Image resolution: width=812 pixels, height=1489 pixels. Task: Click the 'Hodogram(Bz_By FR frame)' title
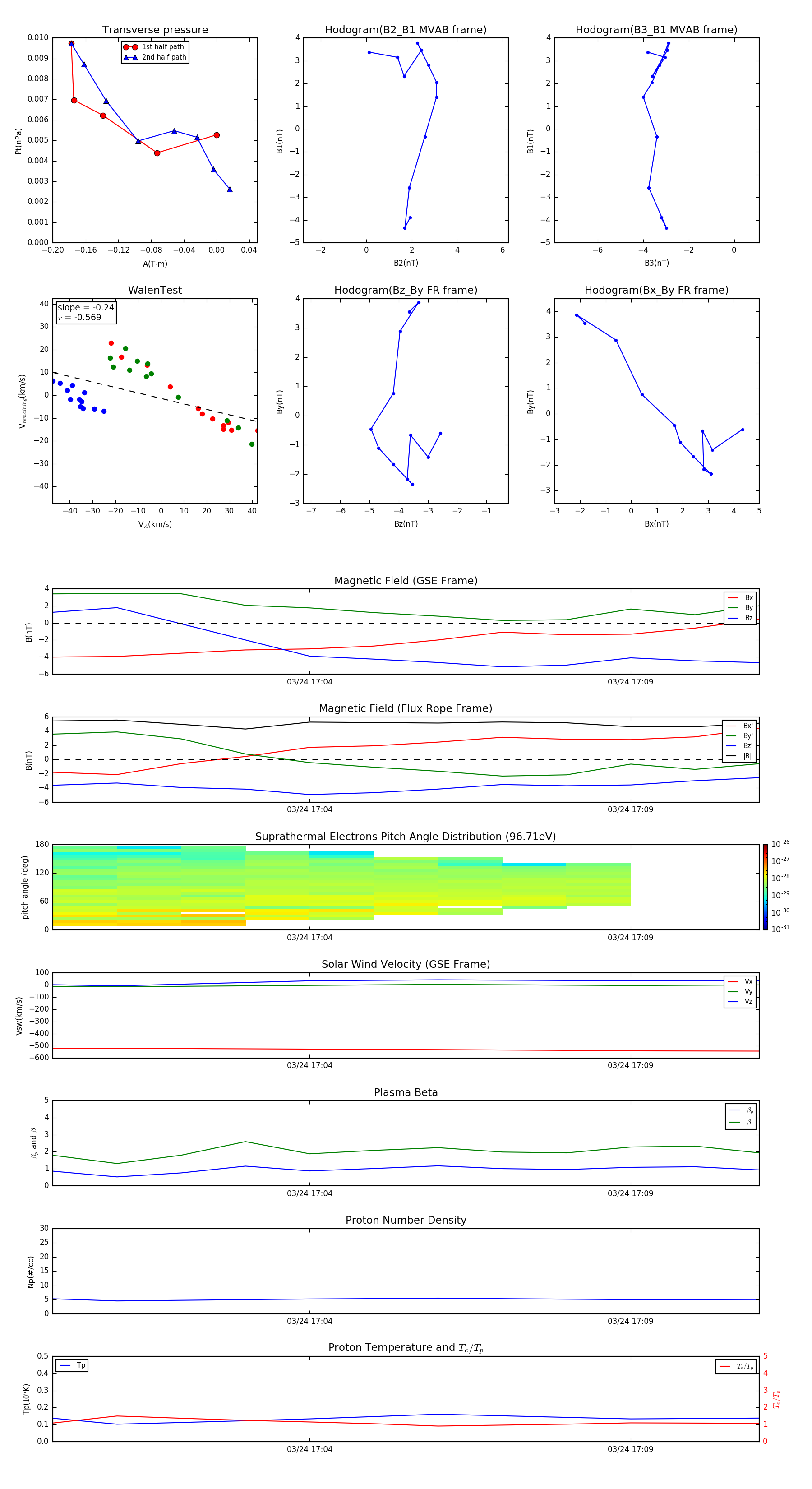click(x=406, y=290)
